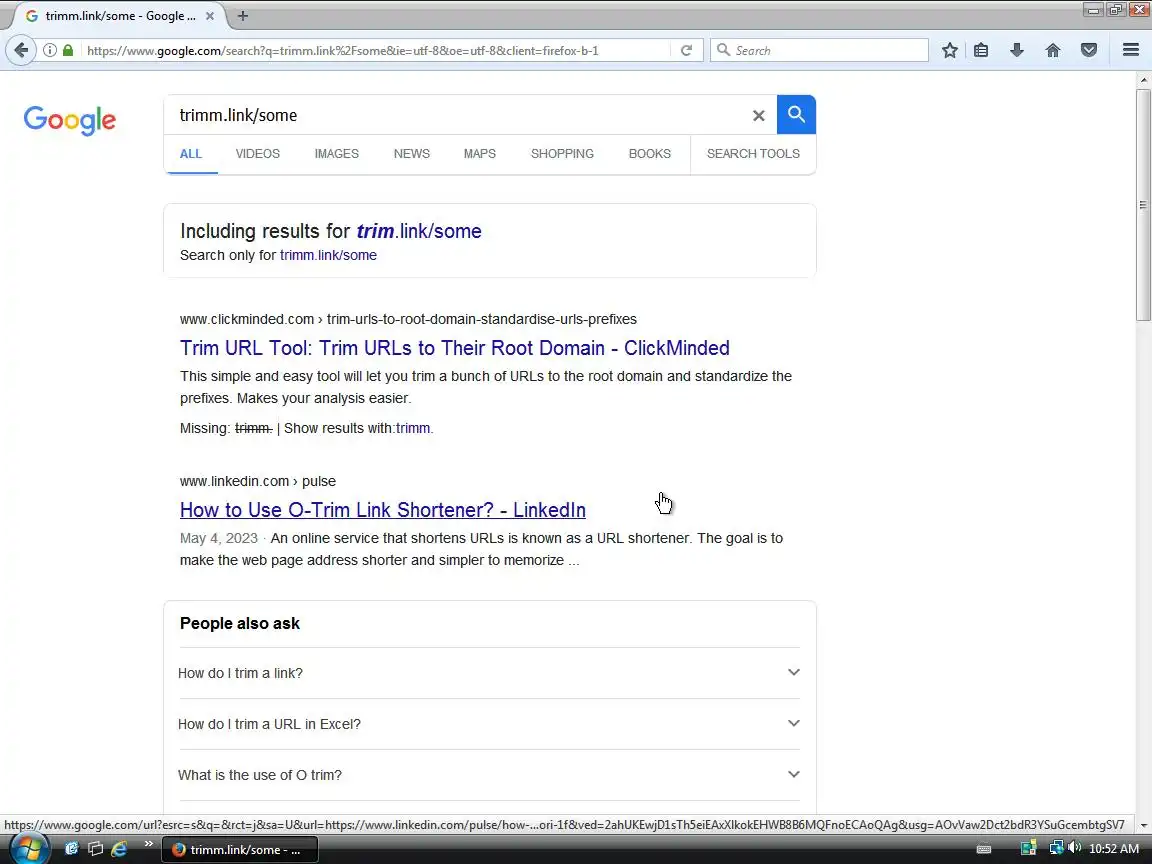This screenshot has width=1152, height=864.
Task: Open the Downloads arrow icon
Action: 1017,50
